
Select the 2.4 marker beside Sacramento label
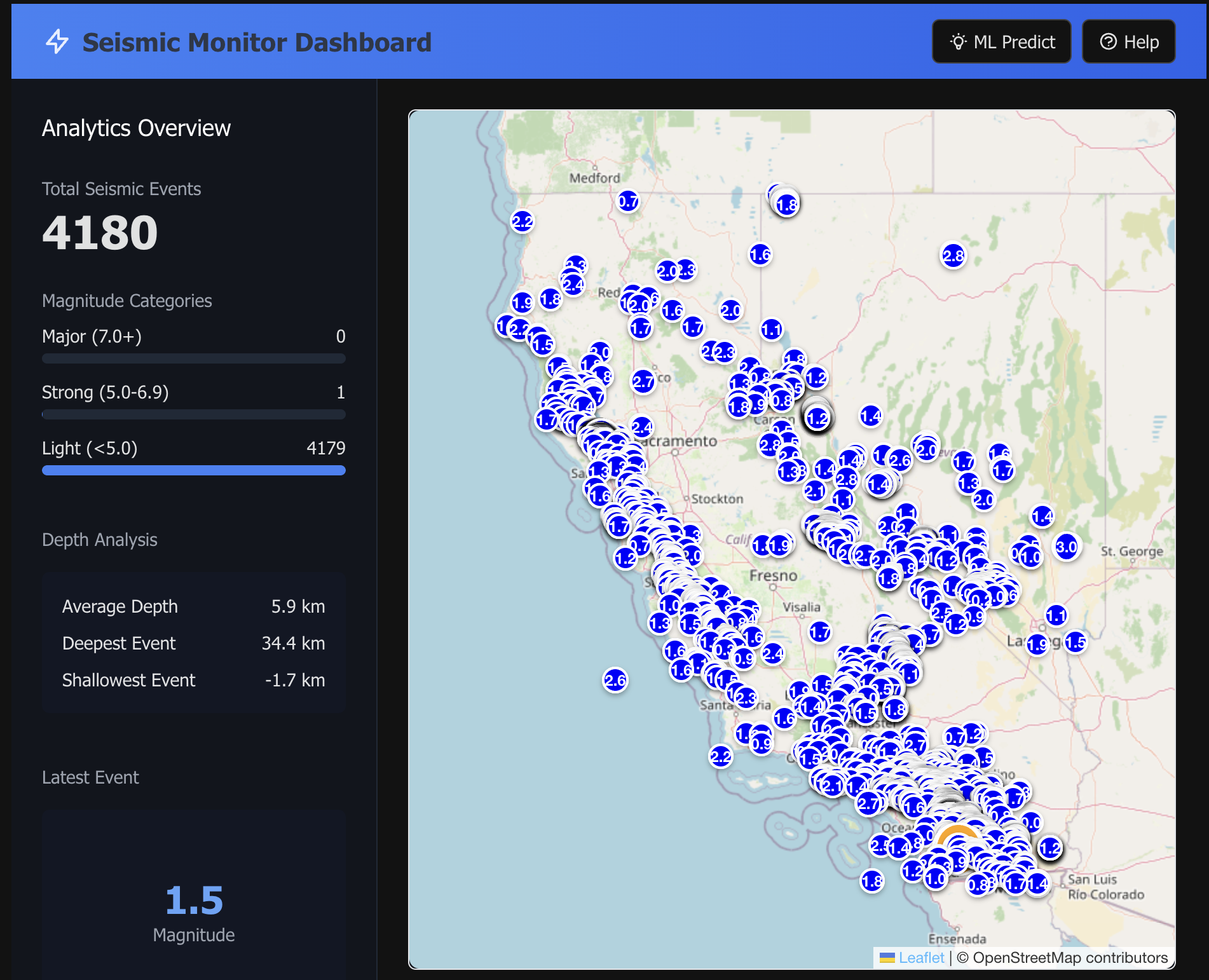pyautogui.click(x=642, y=427)
